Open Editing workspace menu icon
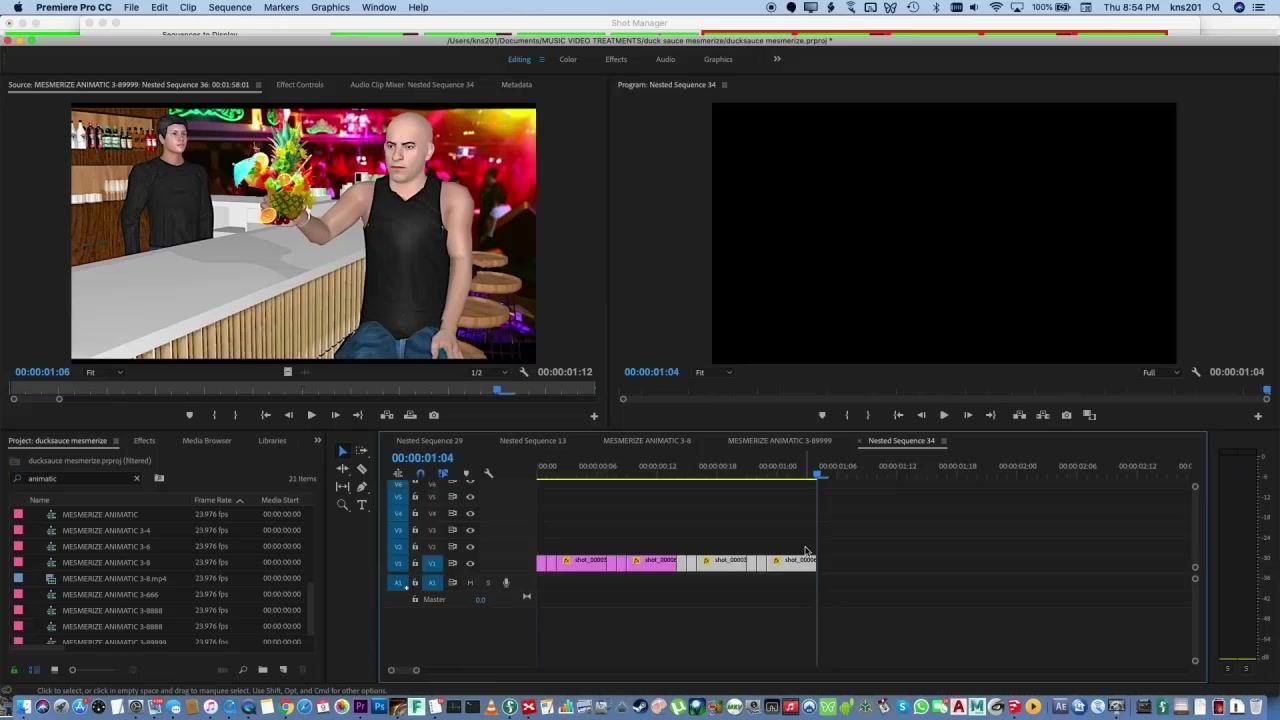This screenshot has height=720, width=1280. 542,59
